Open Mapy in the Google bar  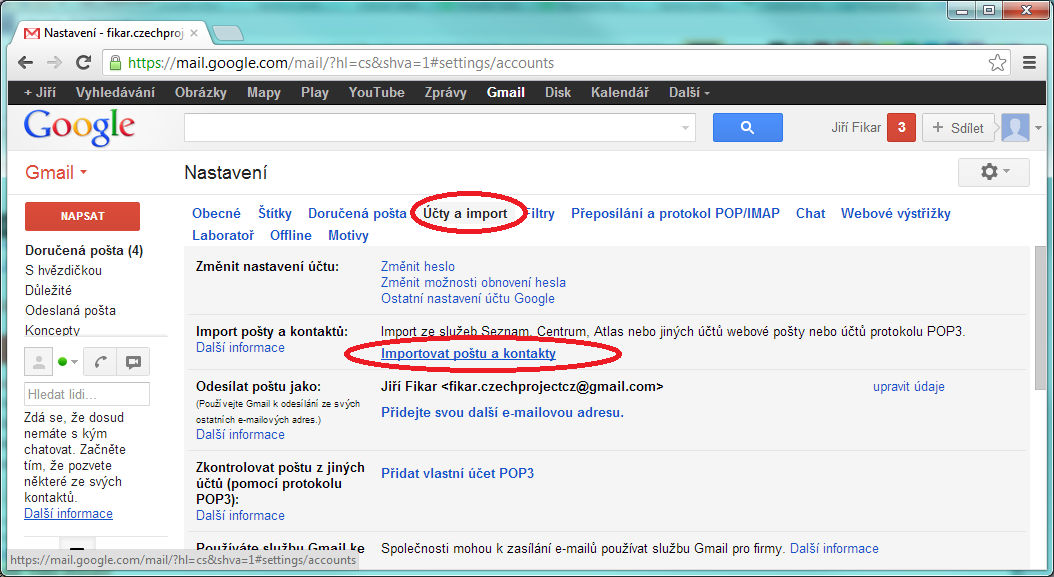(x=264, y=93)
